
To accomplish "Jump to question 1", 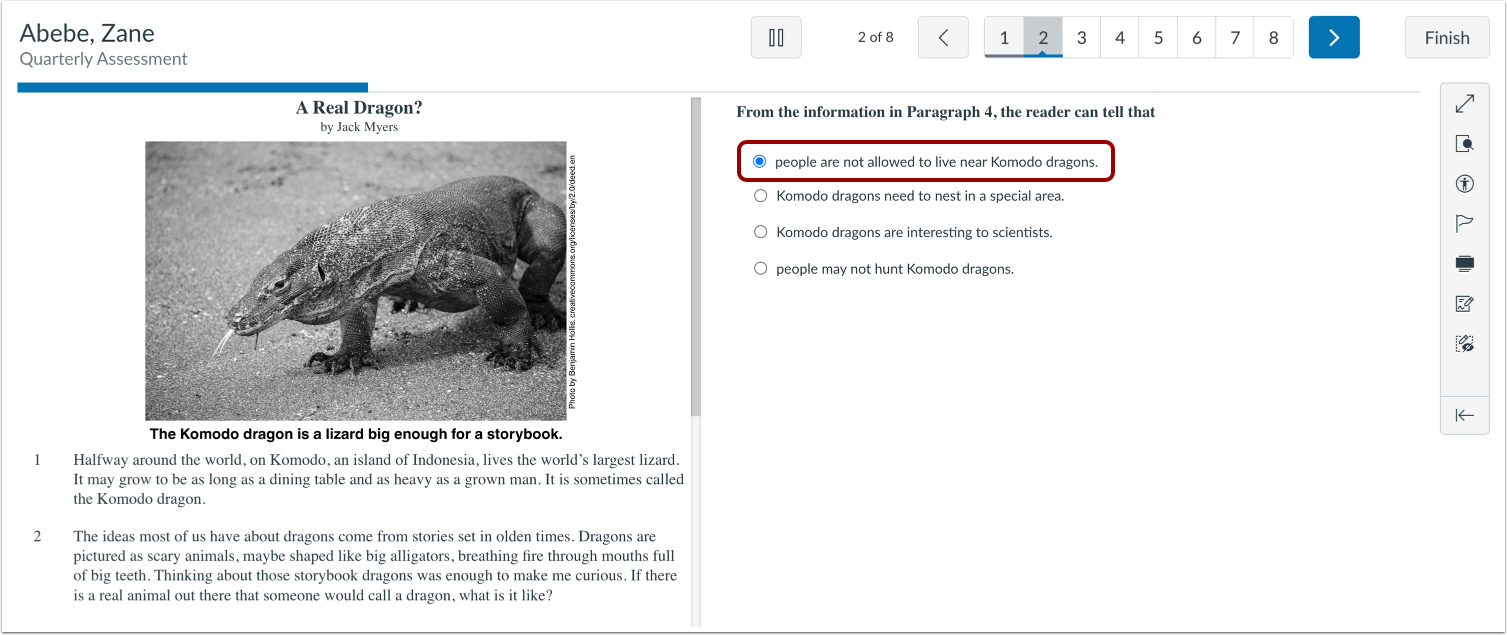I will [x=1004, y=38].
